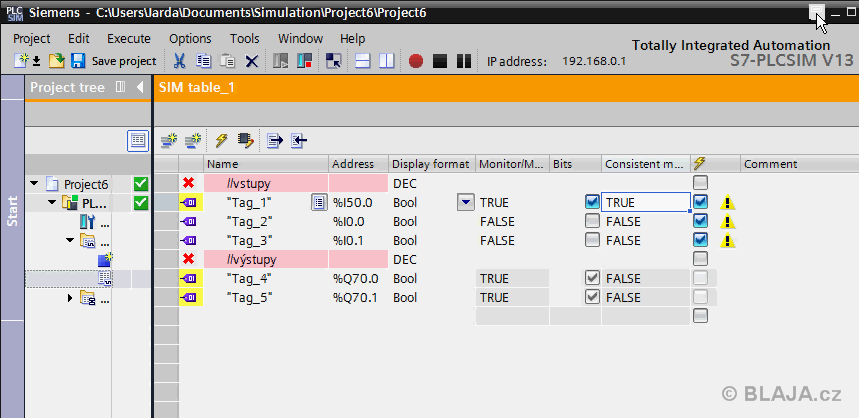Click the %Q70.0 address cell
Viewport: 859px width, 418px height.
tap(359, 278)
